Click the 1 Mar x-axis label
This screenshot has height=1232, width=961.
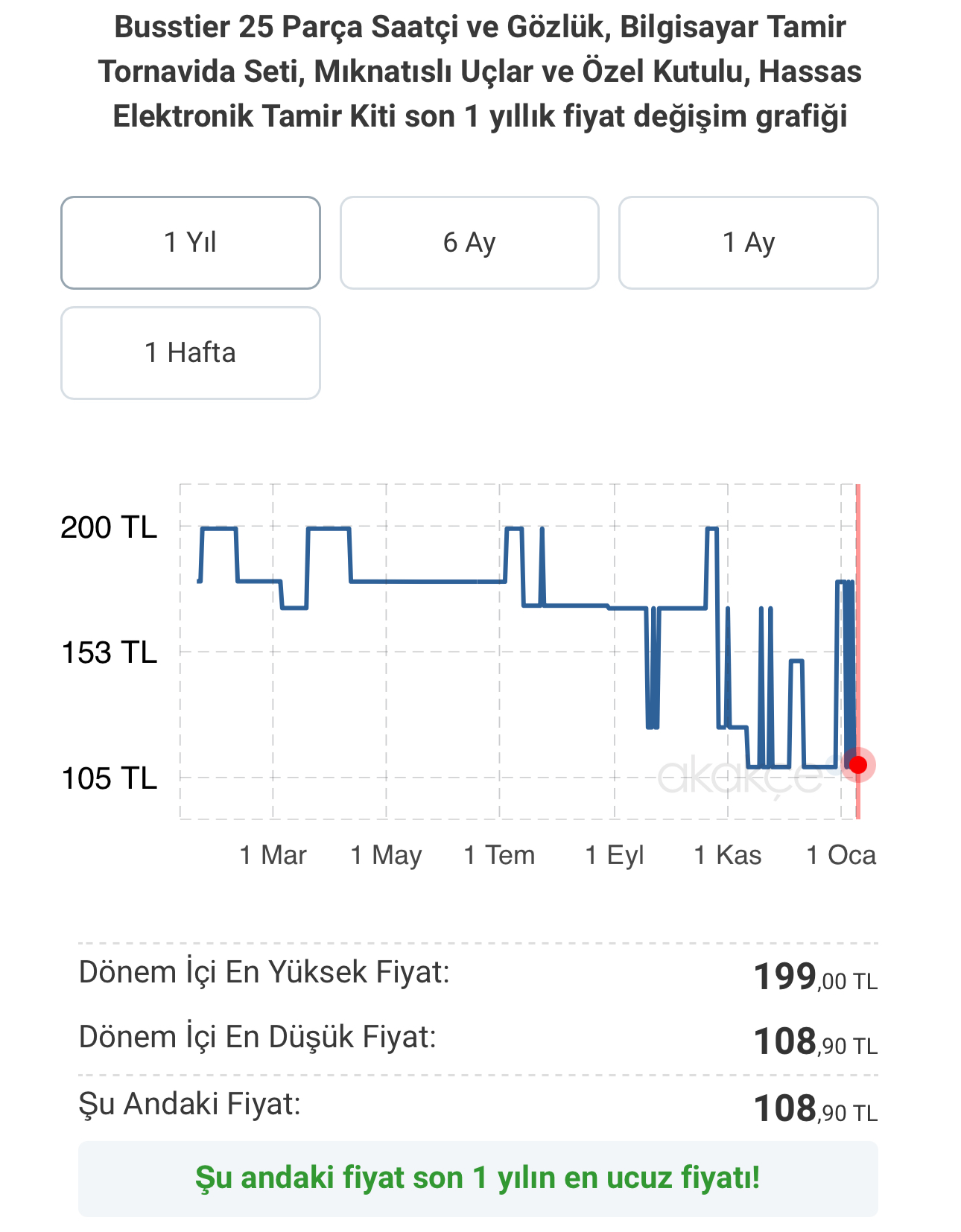point(273,855)
